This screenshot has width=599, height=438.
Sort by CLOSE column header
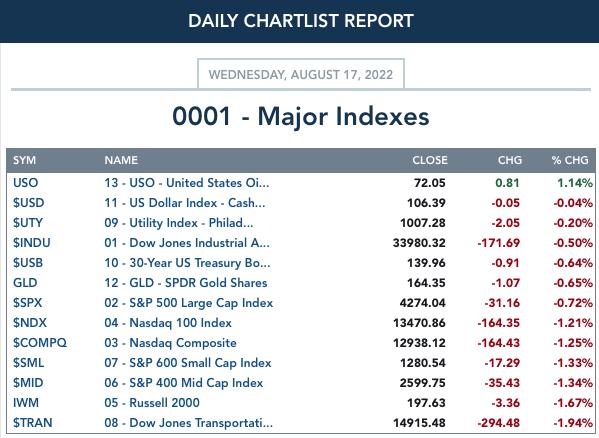[430, 160]
